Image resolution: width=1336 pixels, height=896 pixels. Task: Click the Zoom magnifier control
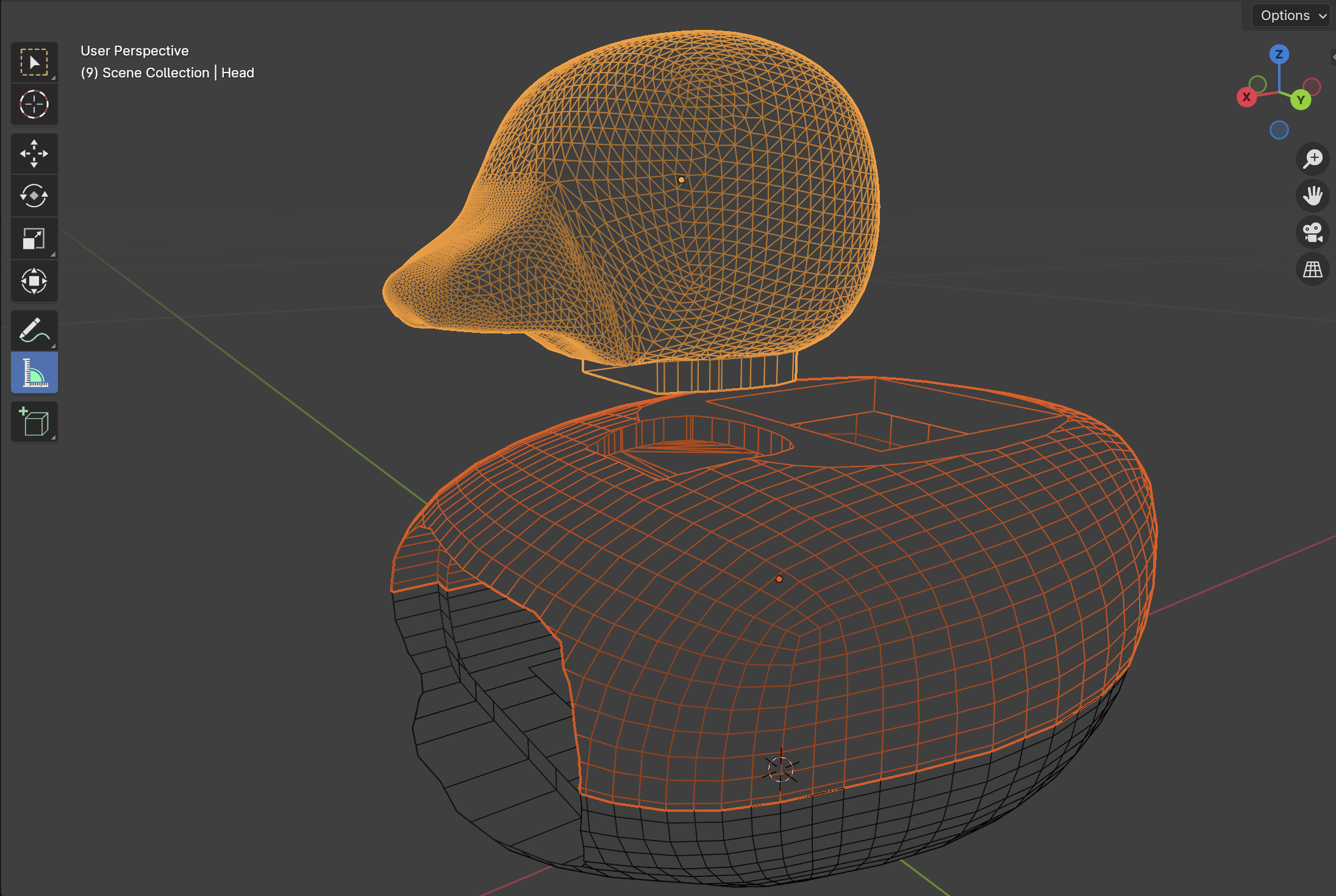[x=1313, y=159]
